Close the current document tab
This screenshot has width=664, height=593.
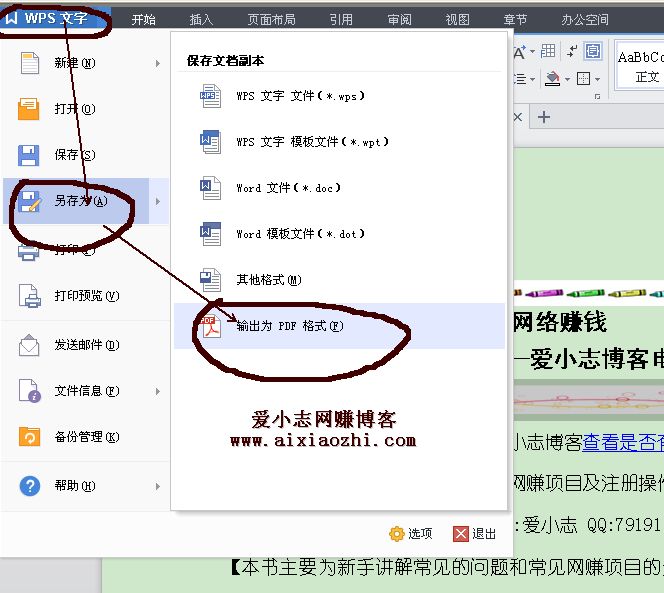tap(518, 117)
